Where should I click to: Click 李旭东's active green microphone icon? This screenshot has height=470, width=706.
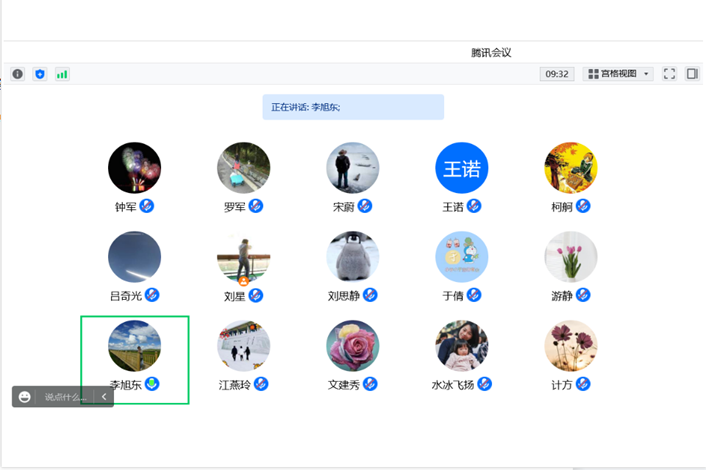pos(152,384)
